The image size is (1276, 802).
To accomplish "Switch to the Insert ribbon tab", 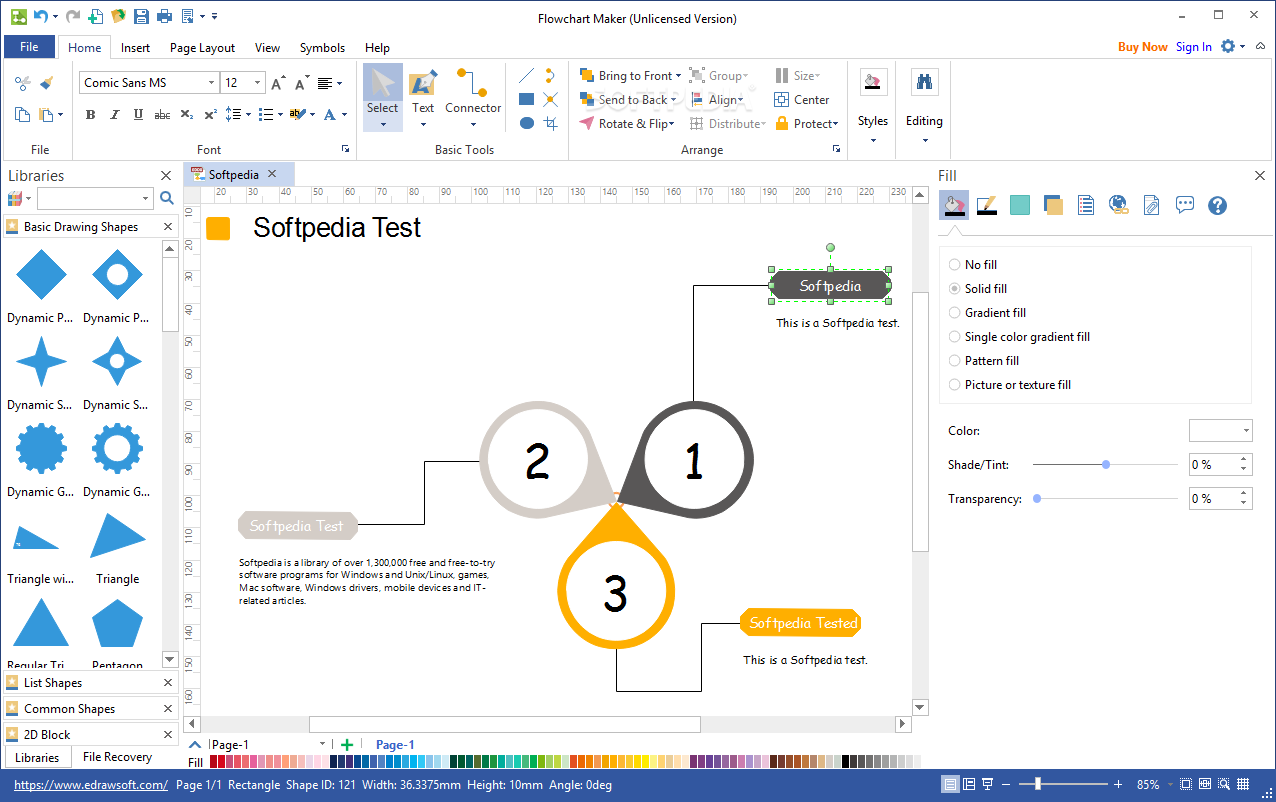I will 136,47.
